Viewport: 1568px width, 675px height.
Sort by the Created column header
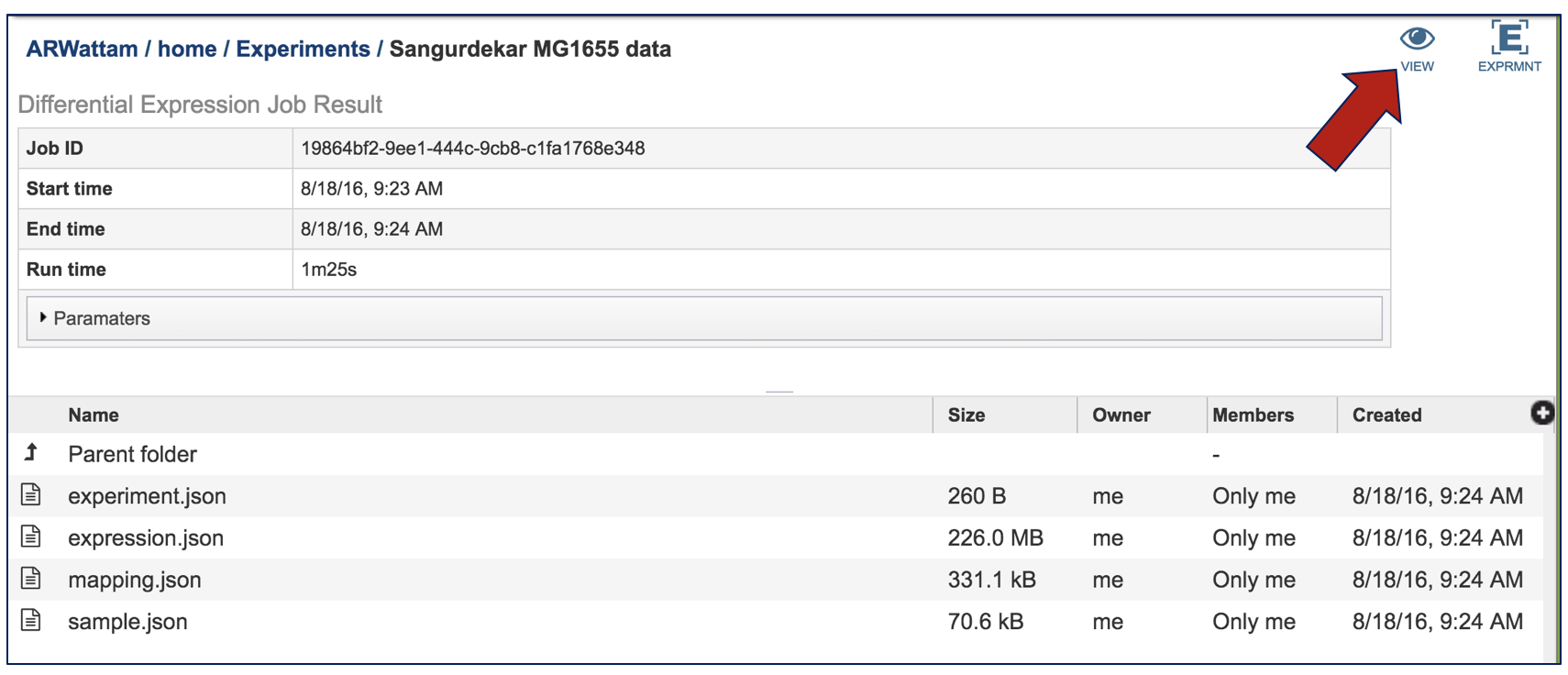1386,415
